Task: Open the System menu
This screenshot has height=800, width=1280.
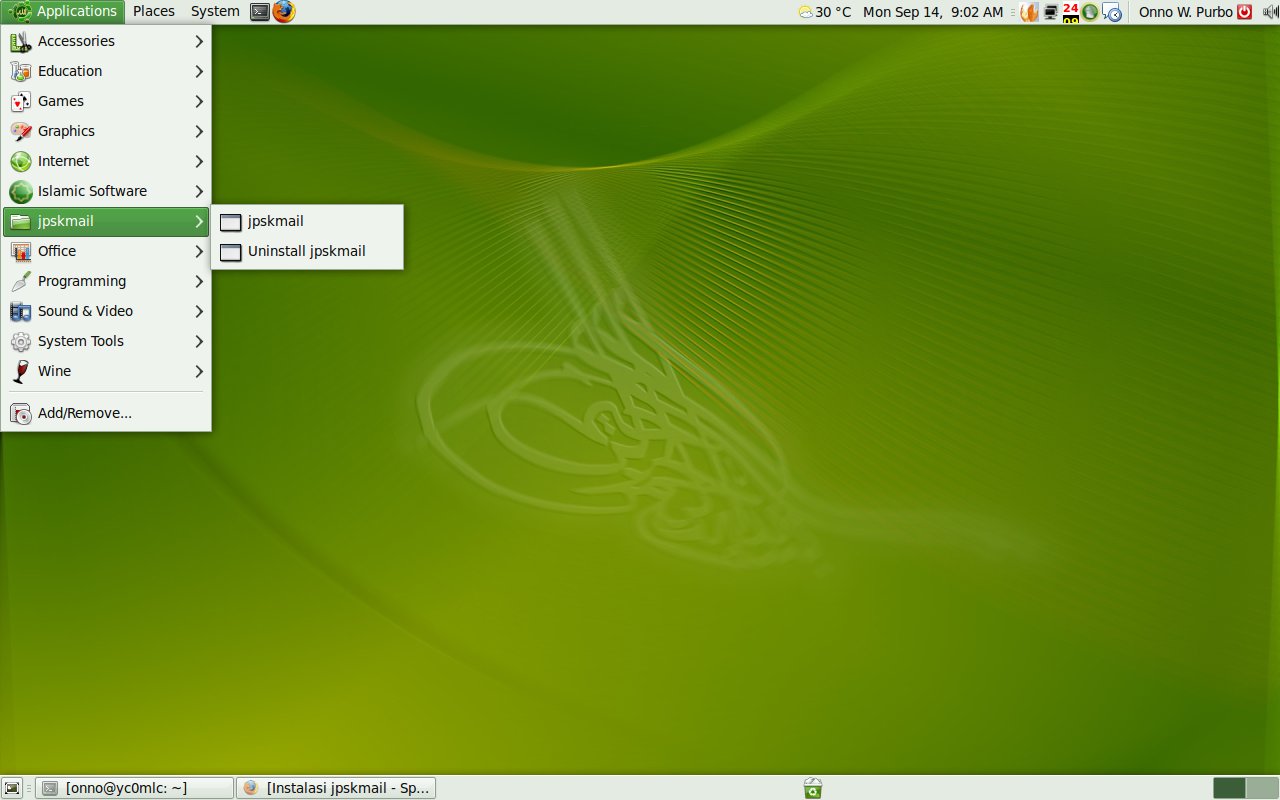Action: [215, 12]
